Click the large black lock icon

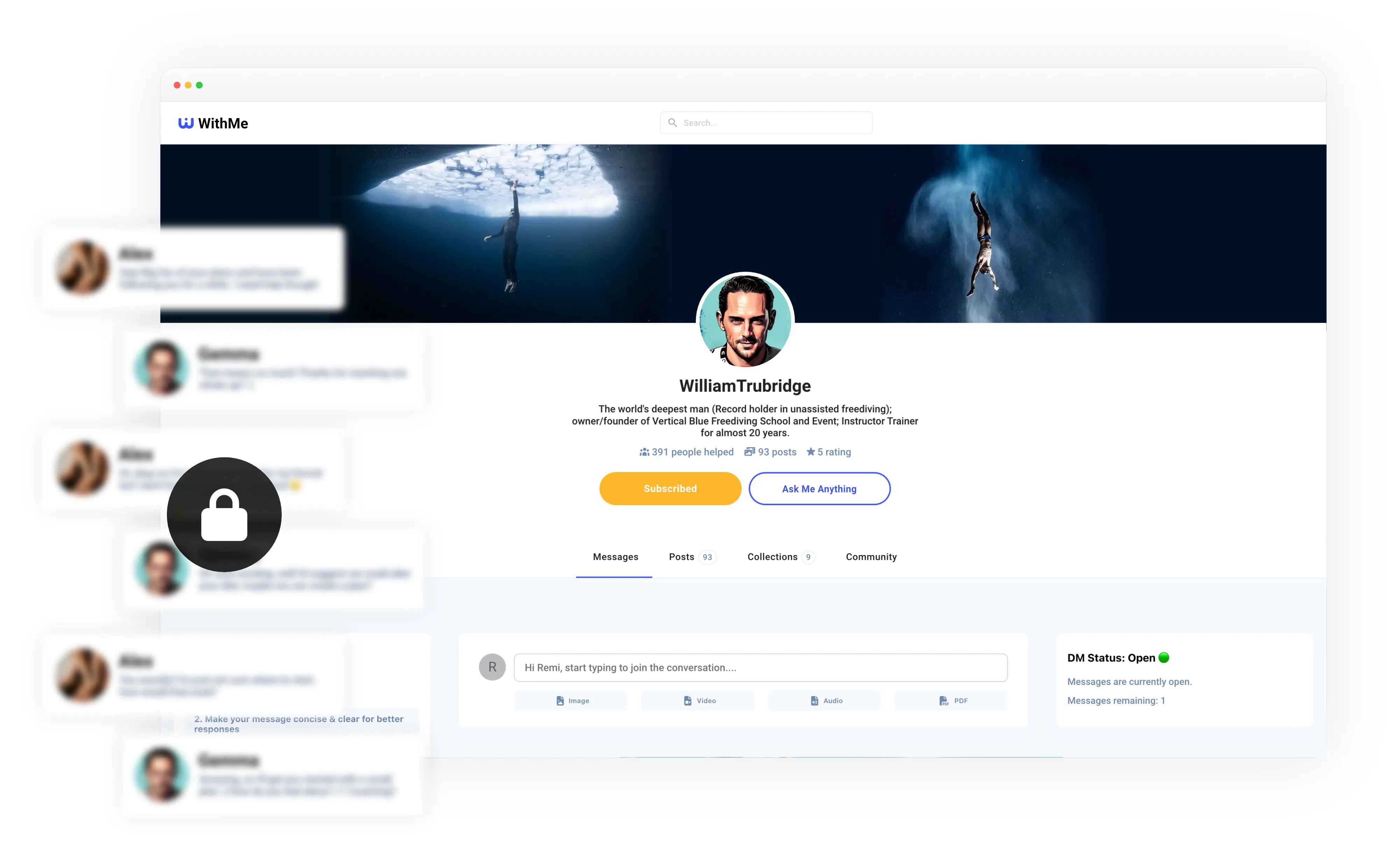coord(224,514)
